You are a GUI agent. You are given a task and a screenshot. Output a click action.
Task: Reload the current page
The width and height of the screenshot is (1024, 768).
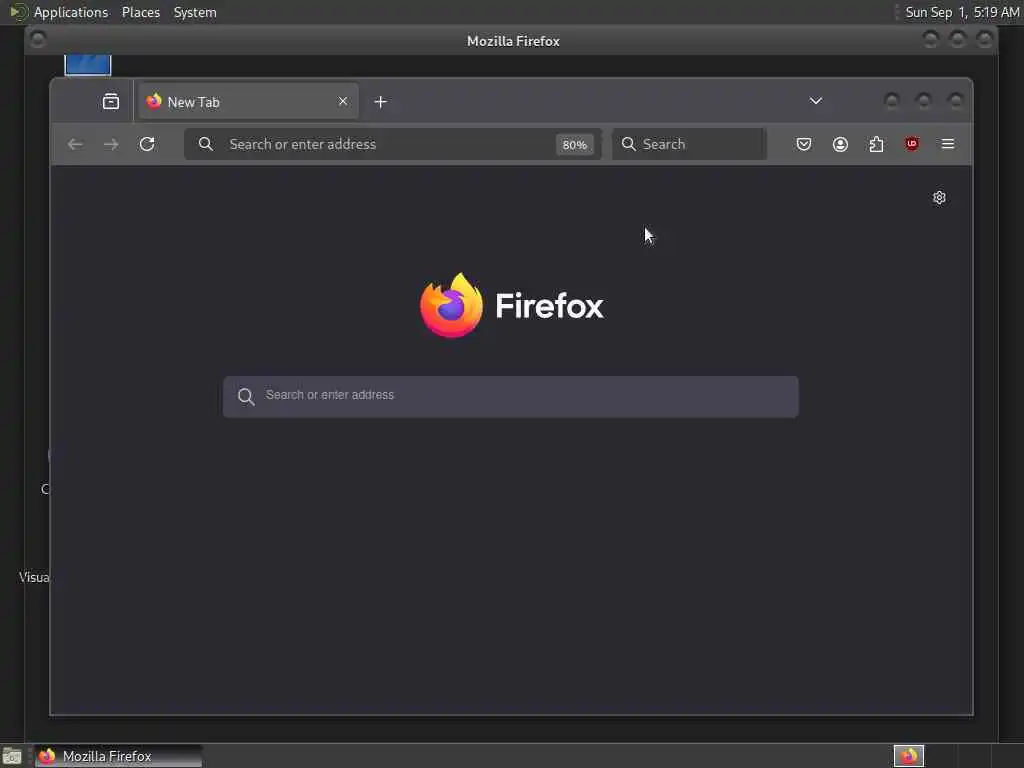tap(147, 144)
